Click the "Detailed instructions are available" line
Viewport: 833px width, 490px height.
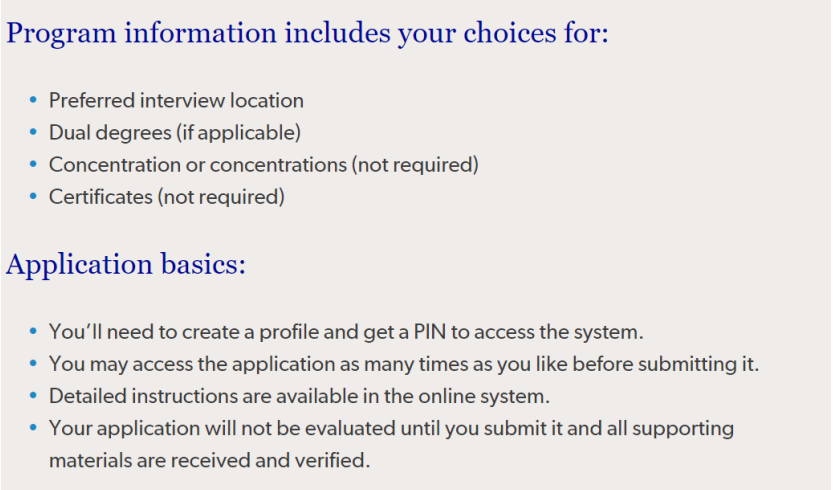click(299, 396)
